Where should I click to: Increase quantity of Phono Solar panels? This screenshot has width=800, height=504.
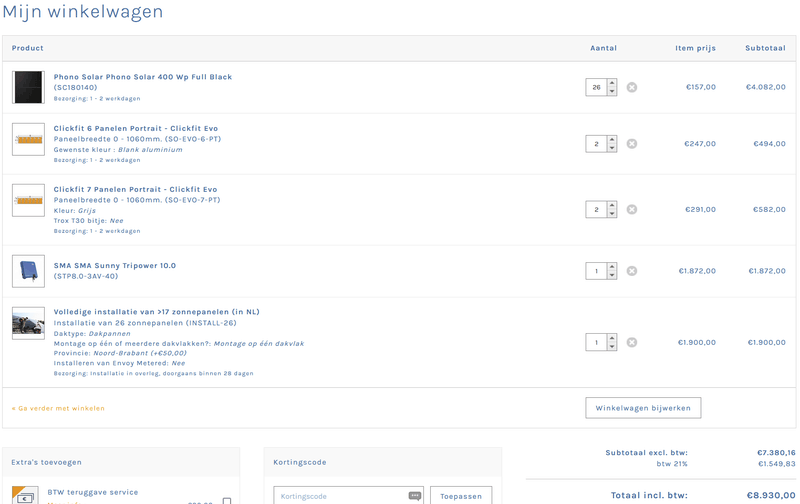[x=612, y=83]
